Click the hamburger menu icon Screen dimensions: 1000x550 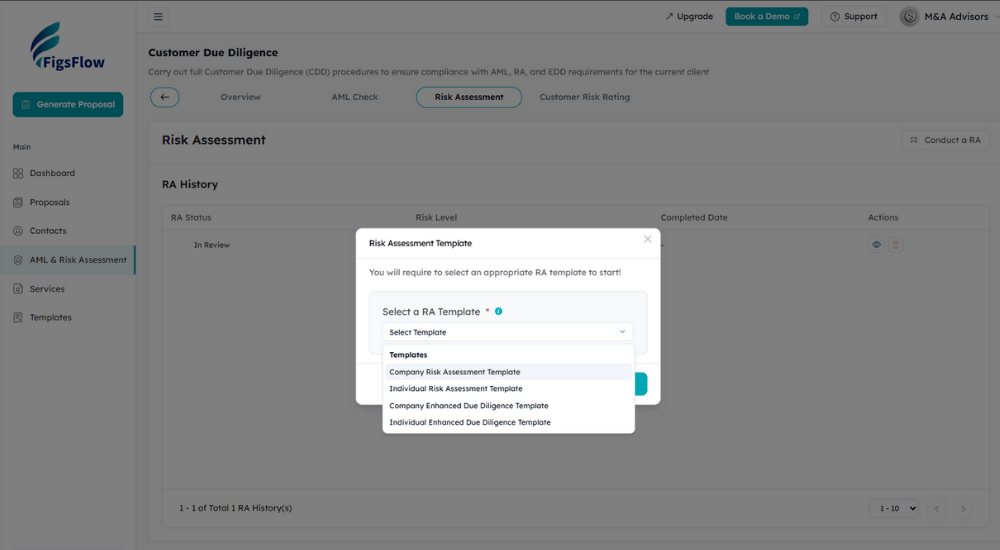[159, 16]
